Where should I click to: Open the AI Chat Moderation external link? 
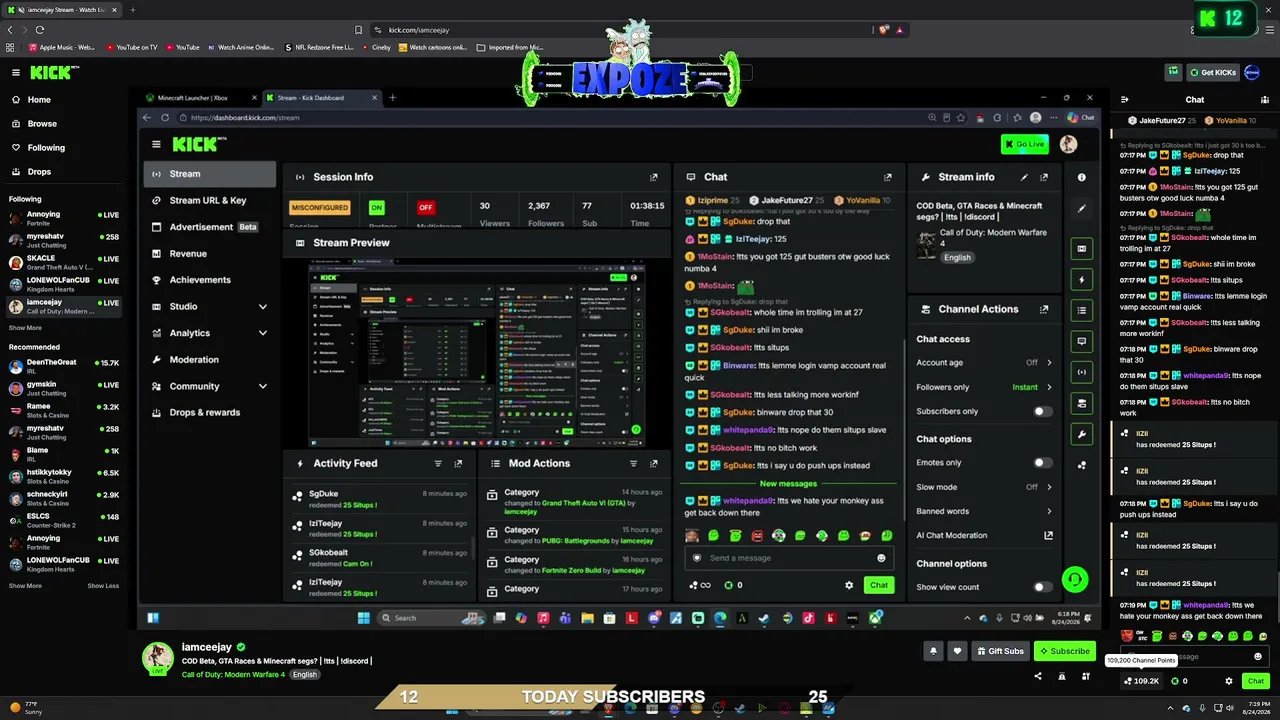point(1048,536)
